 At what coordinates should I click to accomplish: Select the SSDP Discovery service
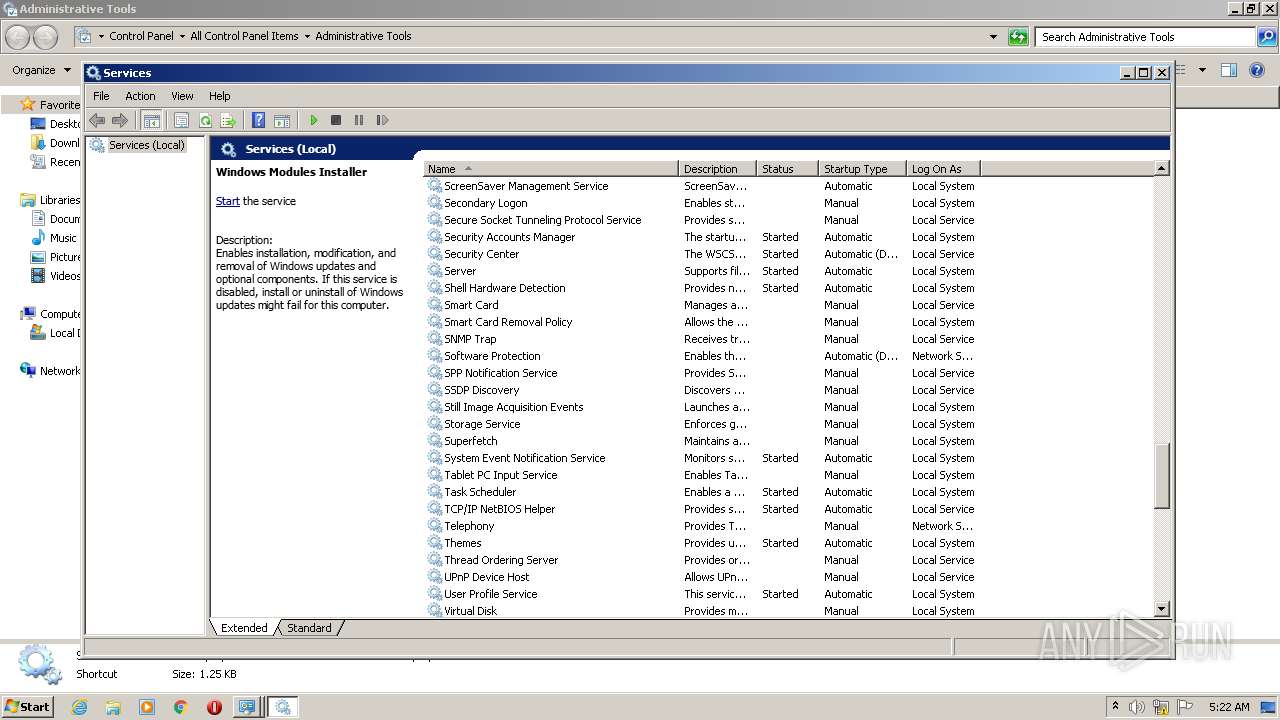pyautogui.click(x=702, y=390)
